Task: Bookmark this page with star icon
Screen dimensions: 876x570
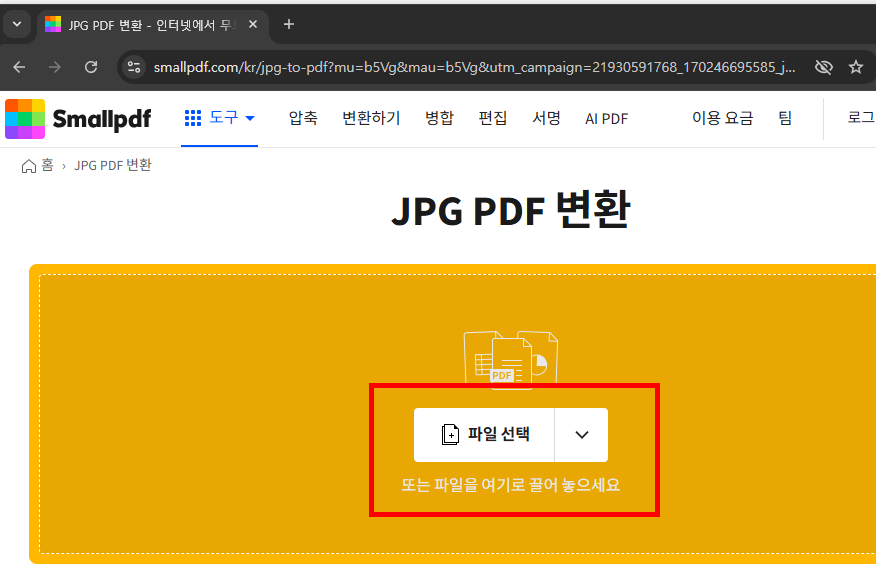Action: (x=855, y=68)
